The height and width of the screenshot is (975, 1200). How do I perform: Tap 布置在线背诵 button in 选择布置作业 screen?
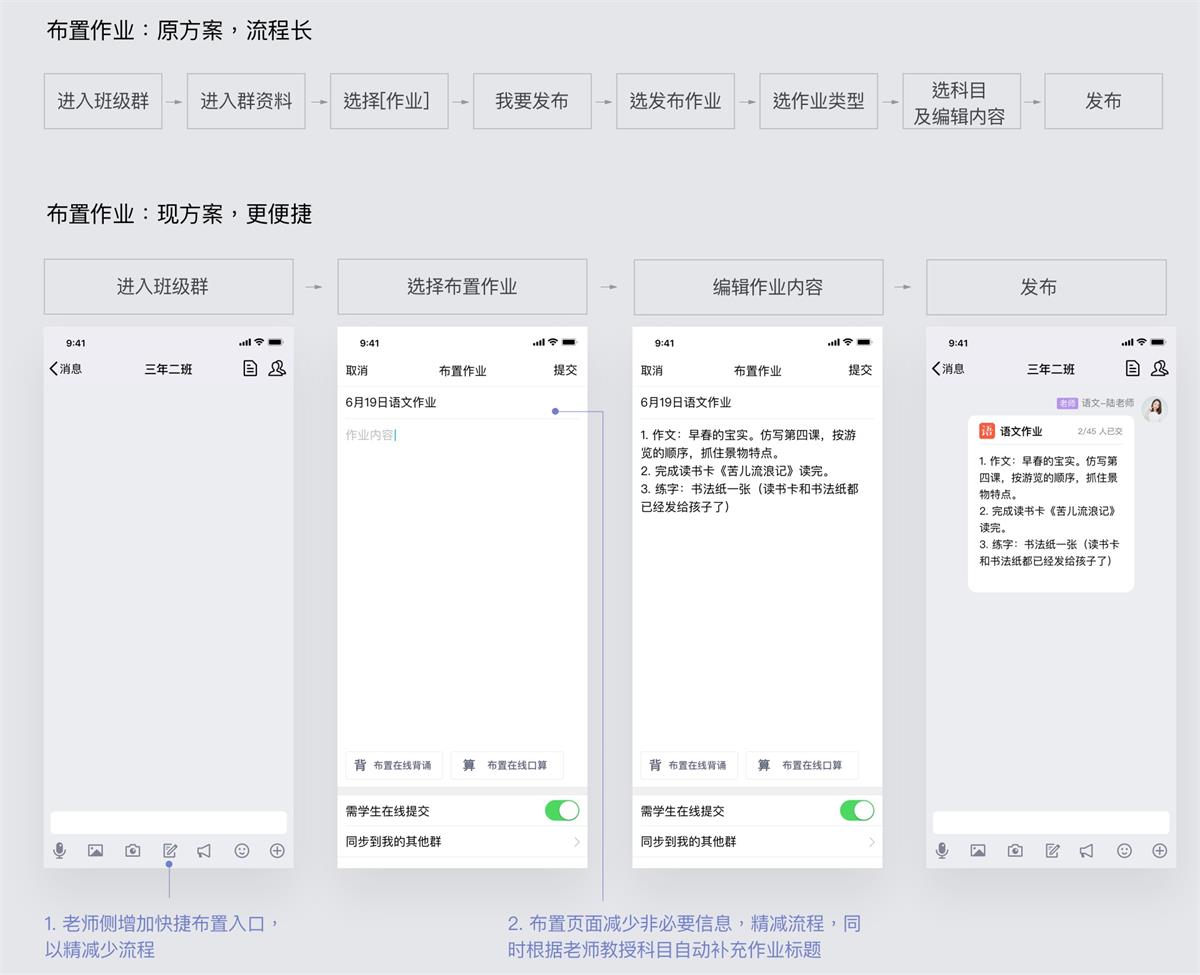pos(394,765)
